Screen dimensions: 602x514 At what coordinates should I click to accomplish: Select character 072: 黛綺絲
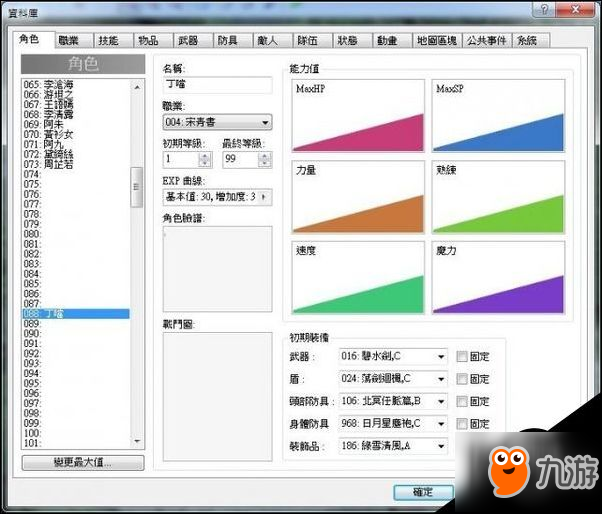pyautogui.click(x=76, y=154)
